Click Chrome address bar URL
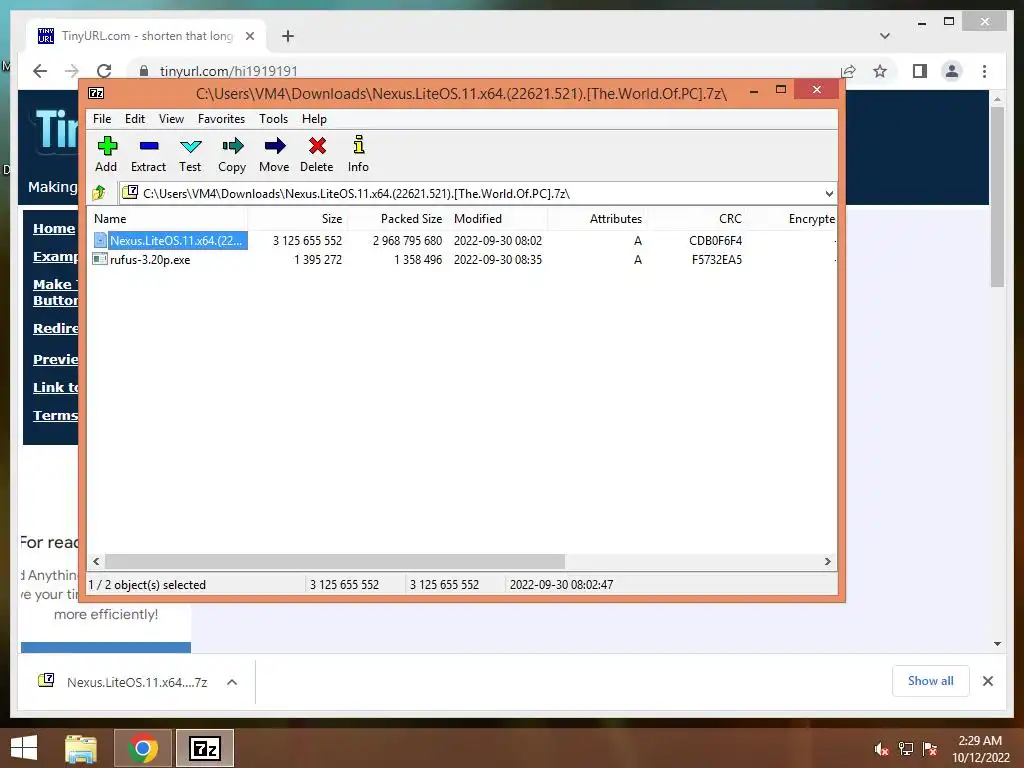 coord(229,71)
